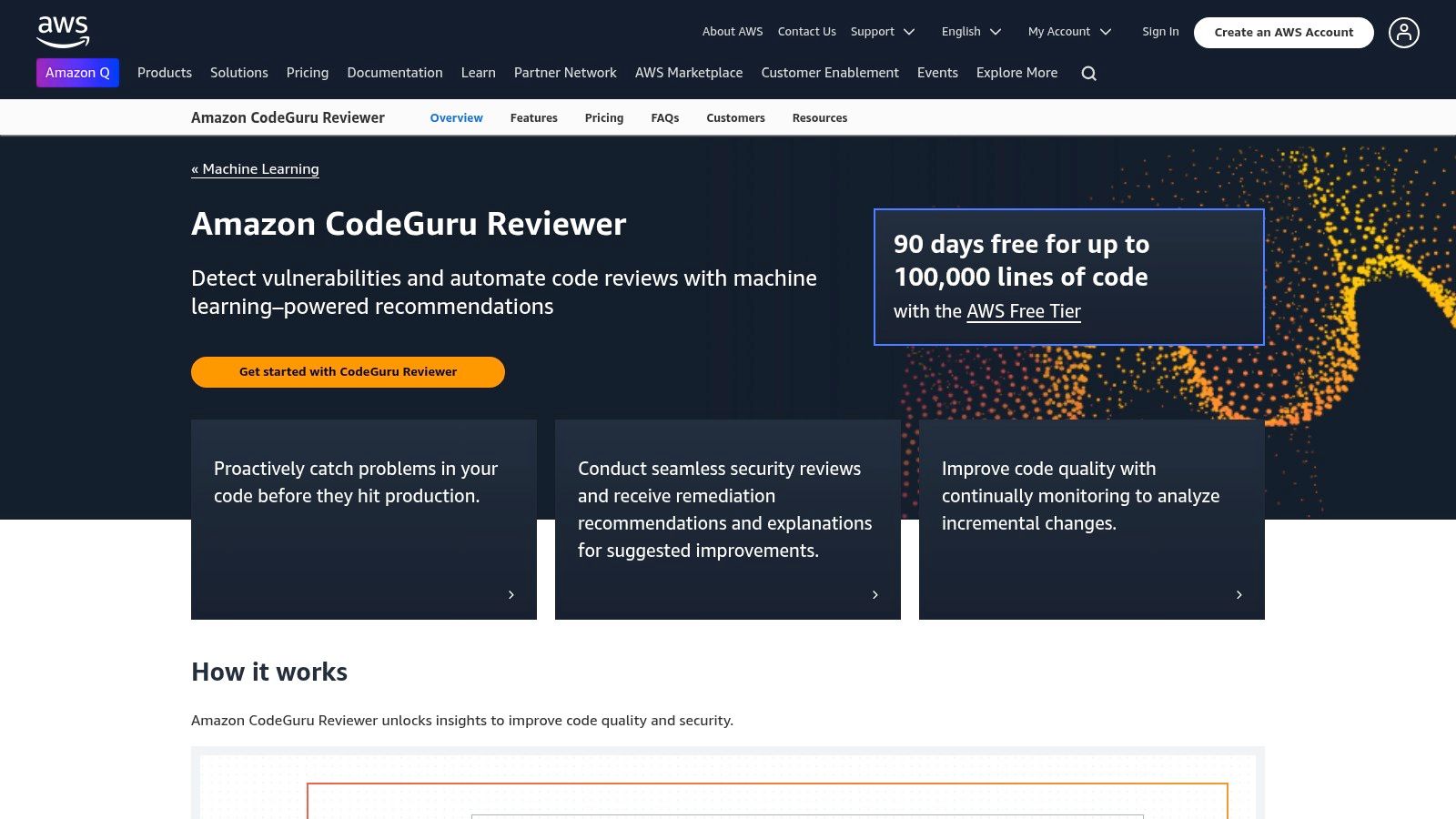Click the user profile avatar icon
Viewport: 1456px width, 819px height.
coord(1404,33)
